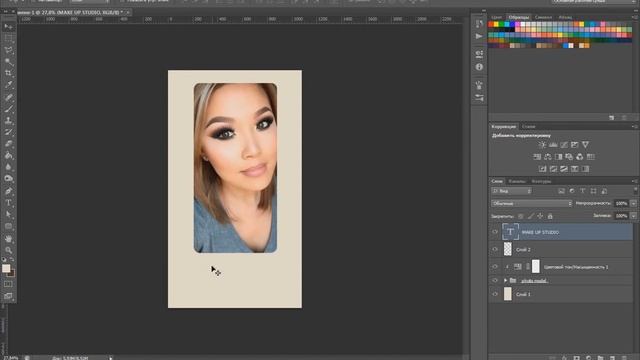Viewport: 640px width, 360px height.
Task: Toggle lock all for layer
Action: [x=550, y=216]
